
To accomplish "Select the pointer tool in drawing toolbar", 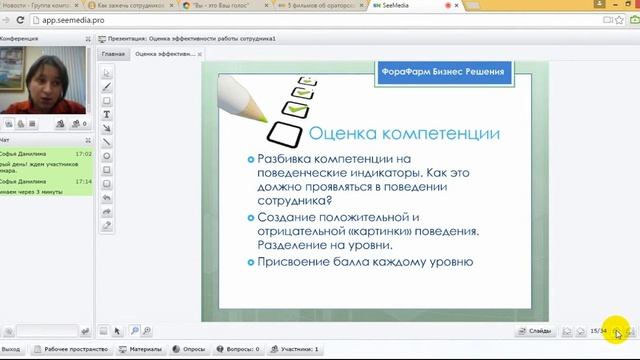I will pyautogui.click(x=107, y=73).
